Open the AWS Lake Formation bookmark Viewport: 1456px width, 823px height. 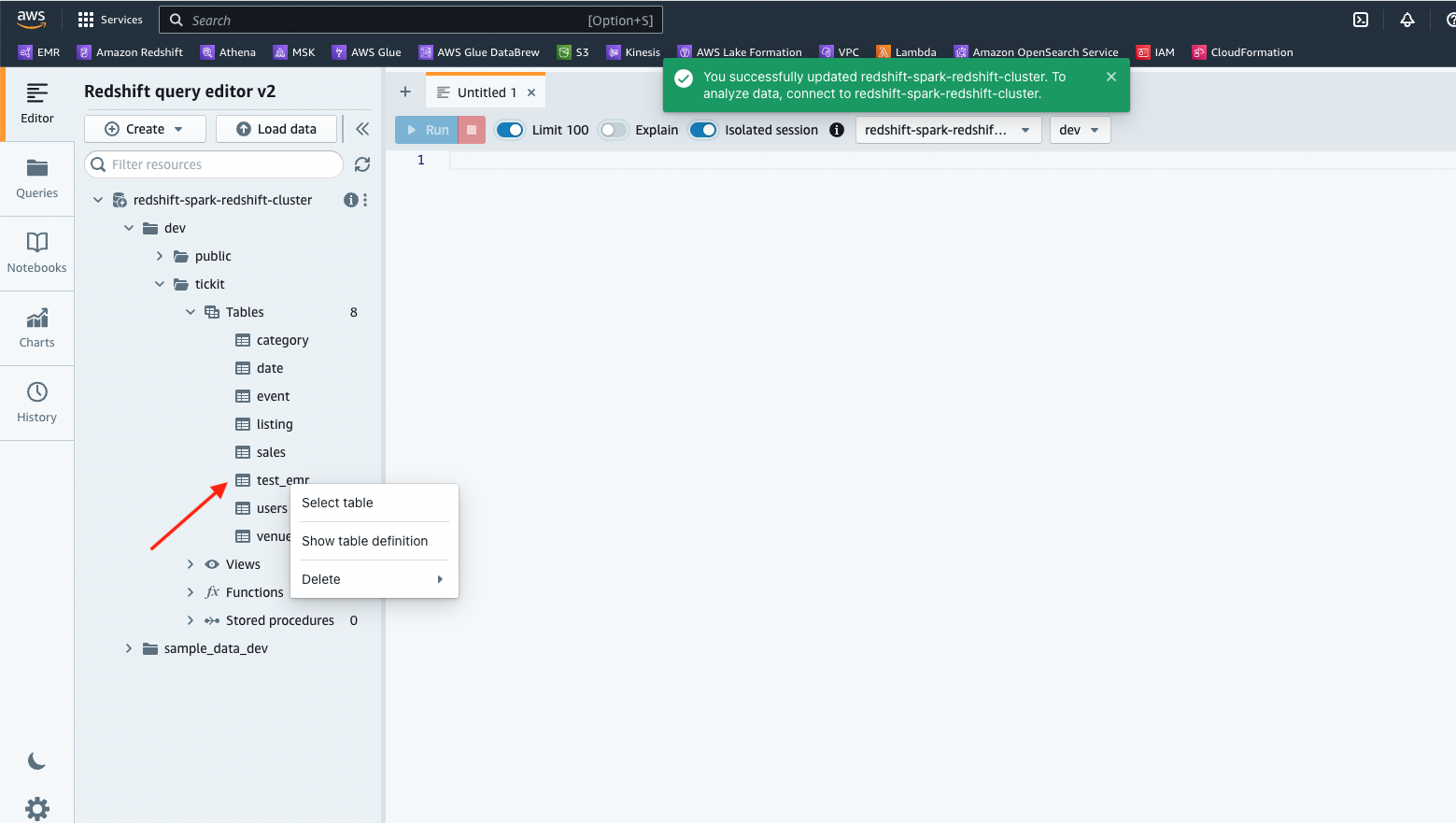pos(740,52)
